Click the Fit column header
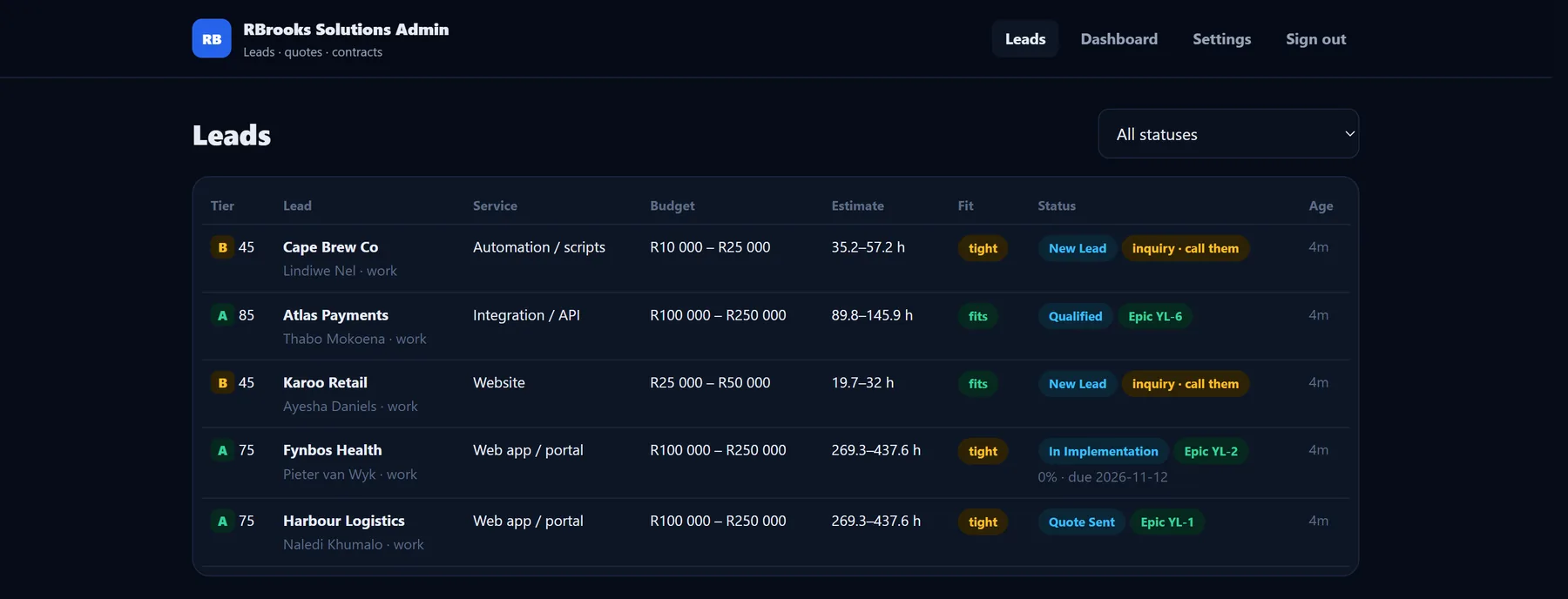This screenshot has width=1568, height=599. coord(965,205)
